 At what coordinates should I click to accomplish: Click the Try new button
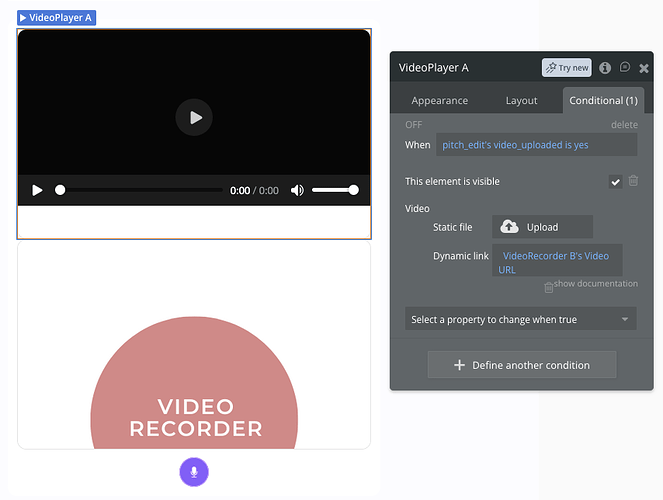point(566,68)
